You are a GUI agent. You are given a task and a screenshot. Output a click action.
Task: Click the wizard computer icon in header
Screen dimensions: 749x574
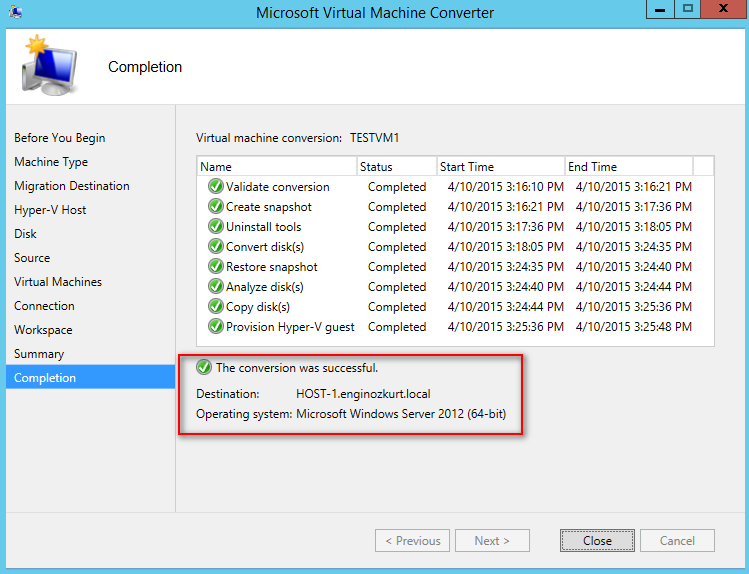click(x=49, y=66)
